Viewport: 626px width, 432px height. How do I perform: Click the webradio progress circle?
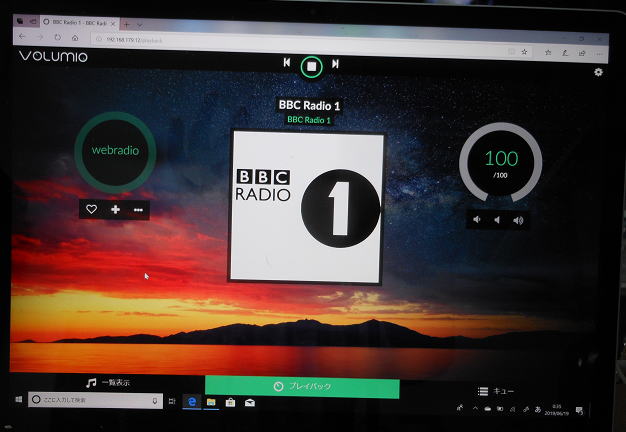click(115, 152)
